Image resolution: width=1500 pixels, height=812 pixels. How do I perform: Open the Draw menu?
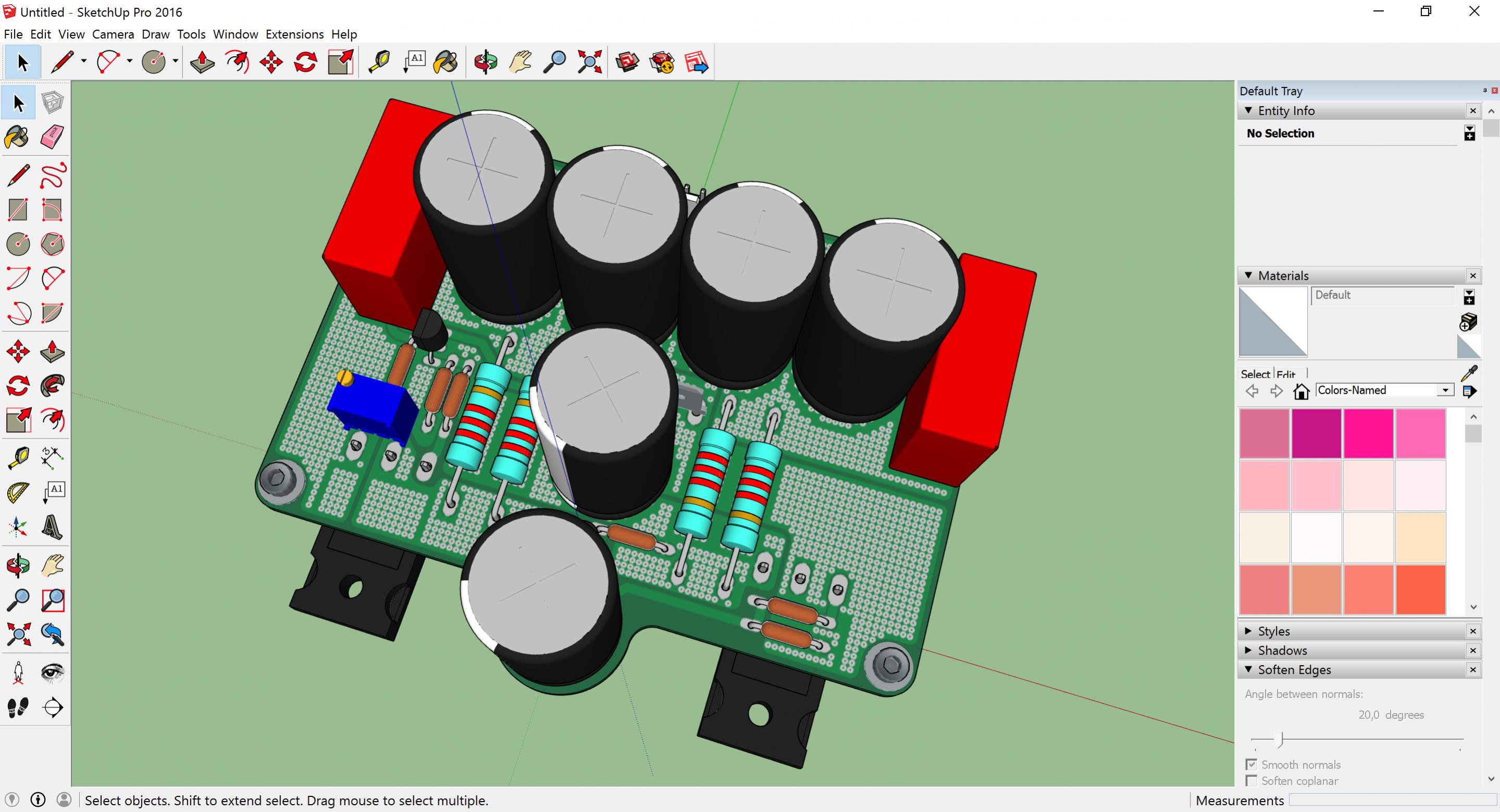click(x=155, y=34)
